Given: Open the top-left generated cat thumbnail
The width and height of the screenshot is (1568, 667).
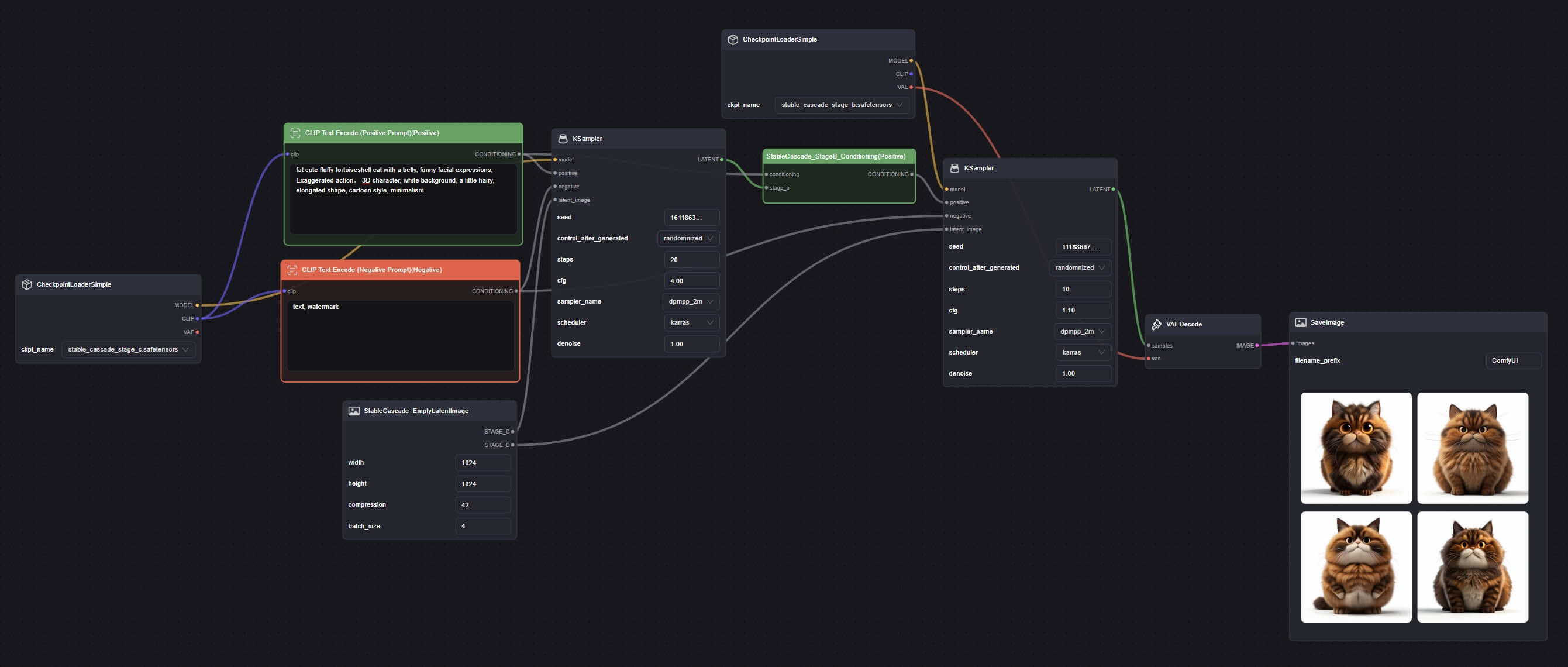Looking at the screenshot, I should point(1356,448).
